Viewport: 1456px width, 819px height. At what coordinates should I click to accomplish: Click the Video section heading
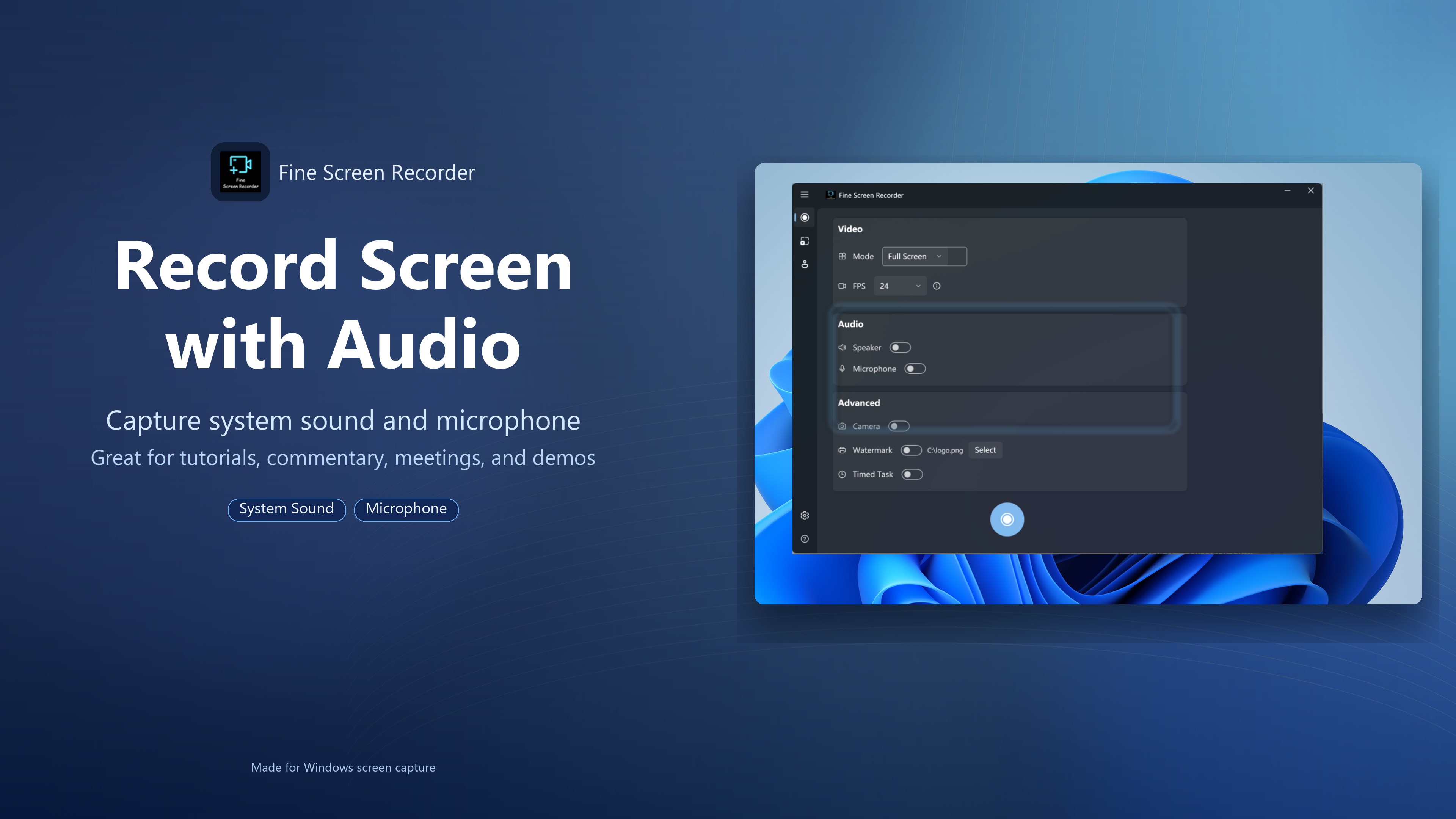point(849,229)
